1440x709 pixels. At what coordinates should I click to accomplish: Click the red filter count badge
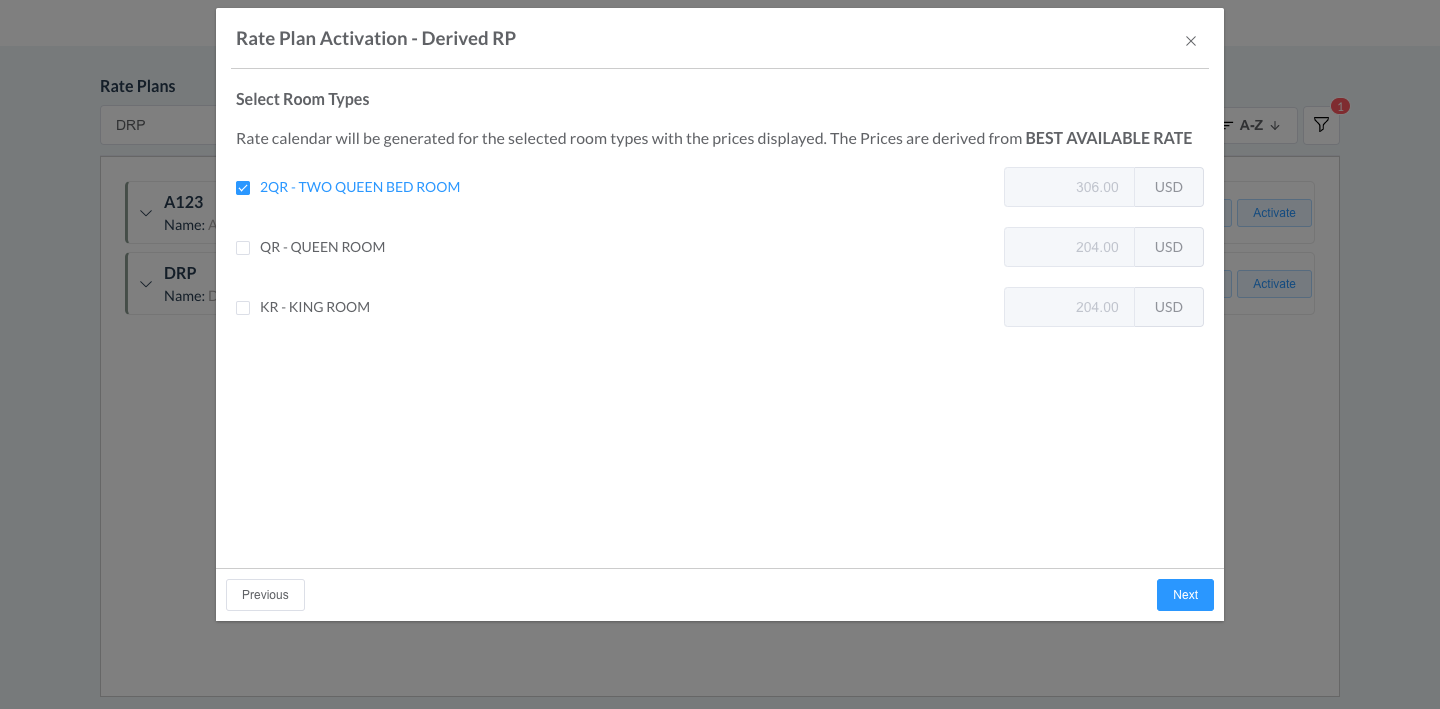pos(1340,106)
